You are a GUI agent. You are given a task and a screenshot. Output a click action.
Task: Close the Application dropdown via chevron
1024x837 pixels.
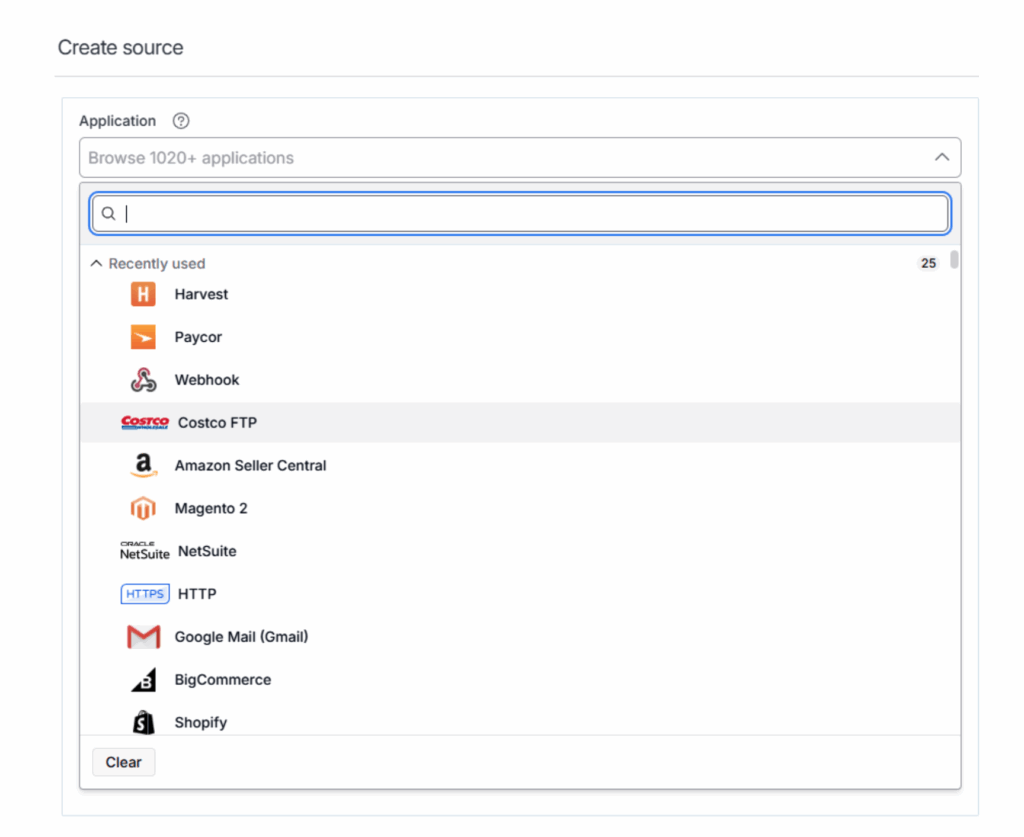(941, 158)
